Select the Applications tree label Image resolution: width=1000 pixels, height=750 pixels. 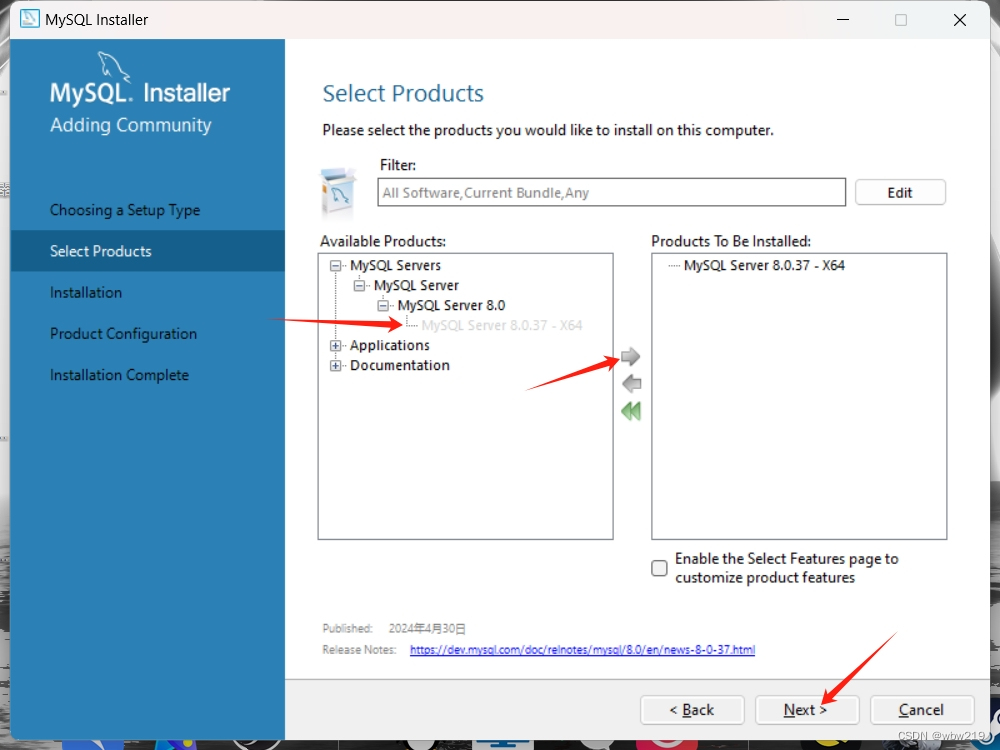(390, 345)
